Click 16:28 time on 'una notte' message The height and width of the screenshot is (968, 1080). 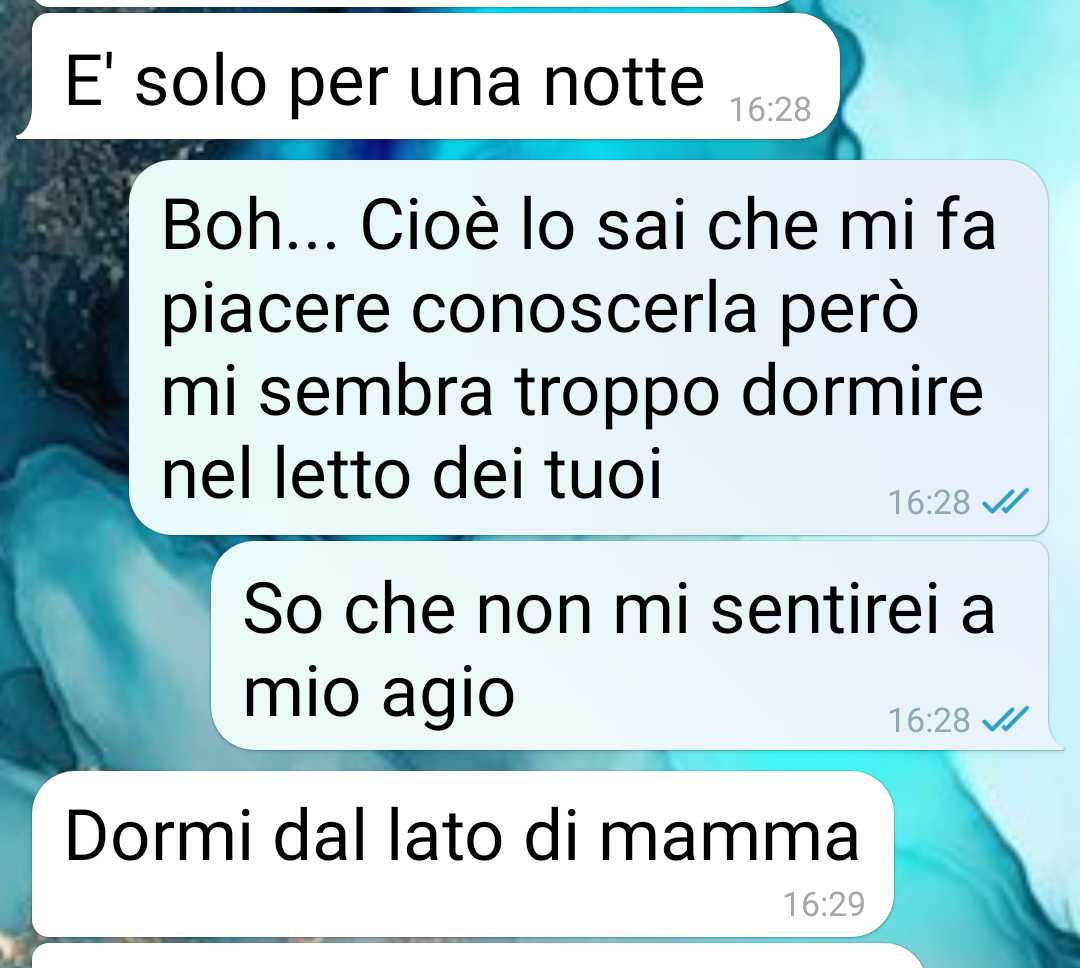click(x=770, y=110)
